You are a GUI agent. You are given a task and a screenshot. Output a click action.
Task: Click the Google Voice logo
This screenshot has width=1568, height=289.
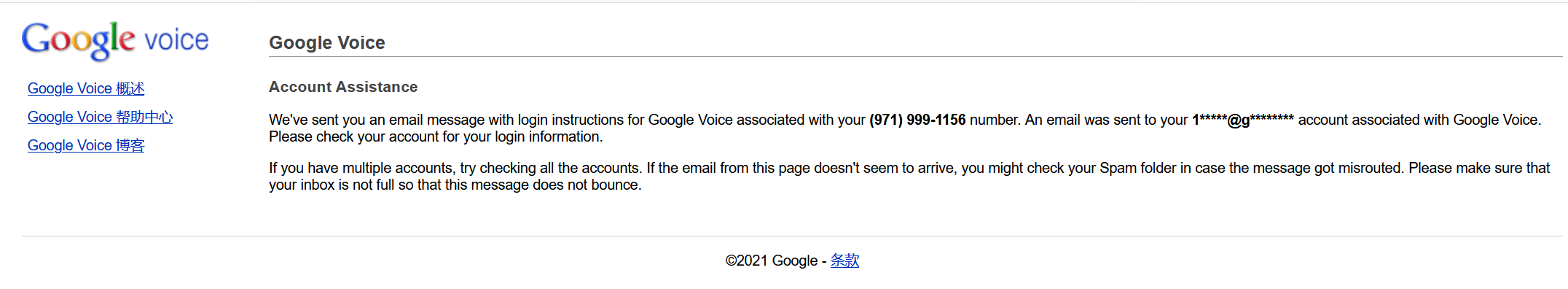tap(115, 40)
